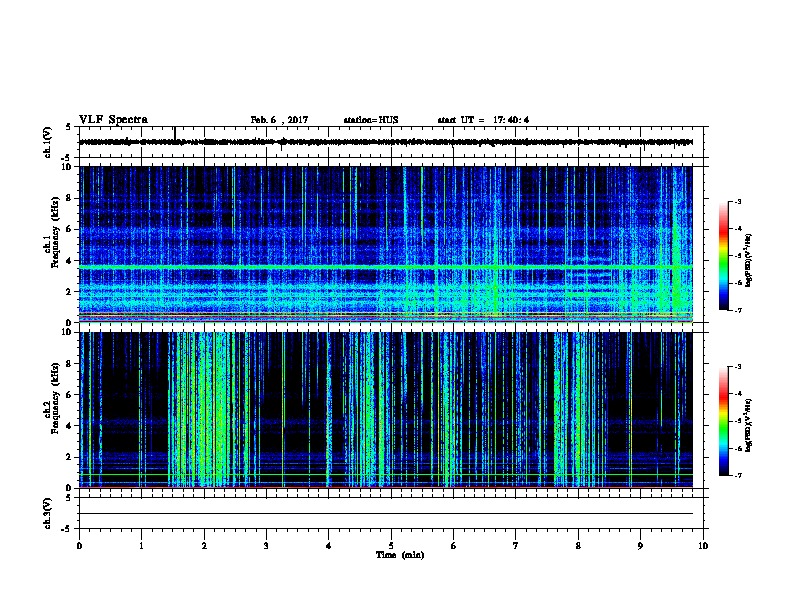Select the date text "Feb. 6 , 2017"
Screen dimensions: 792x612
click(x=279, y=120)
